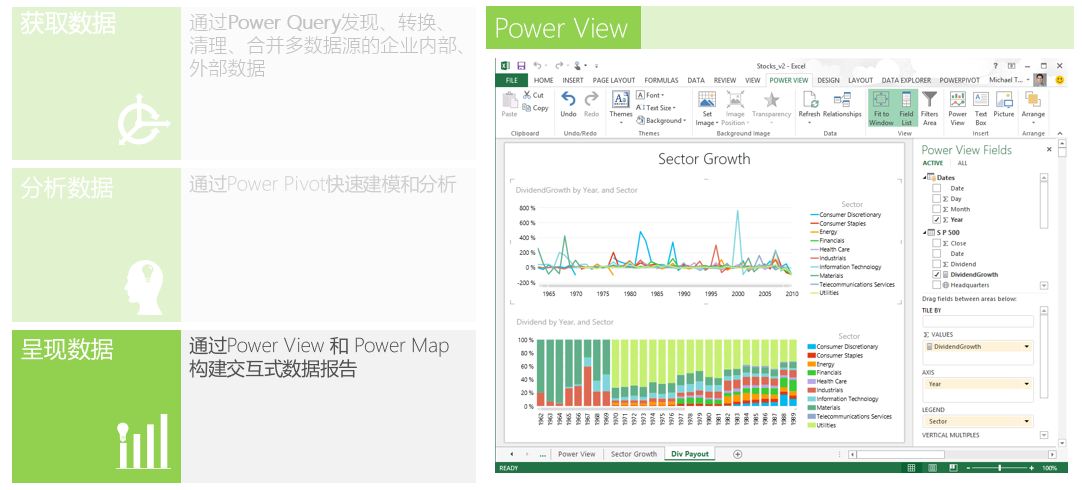Check the Date field under S P 500

(x=936, y=253)
